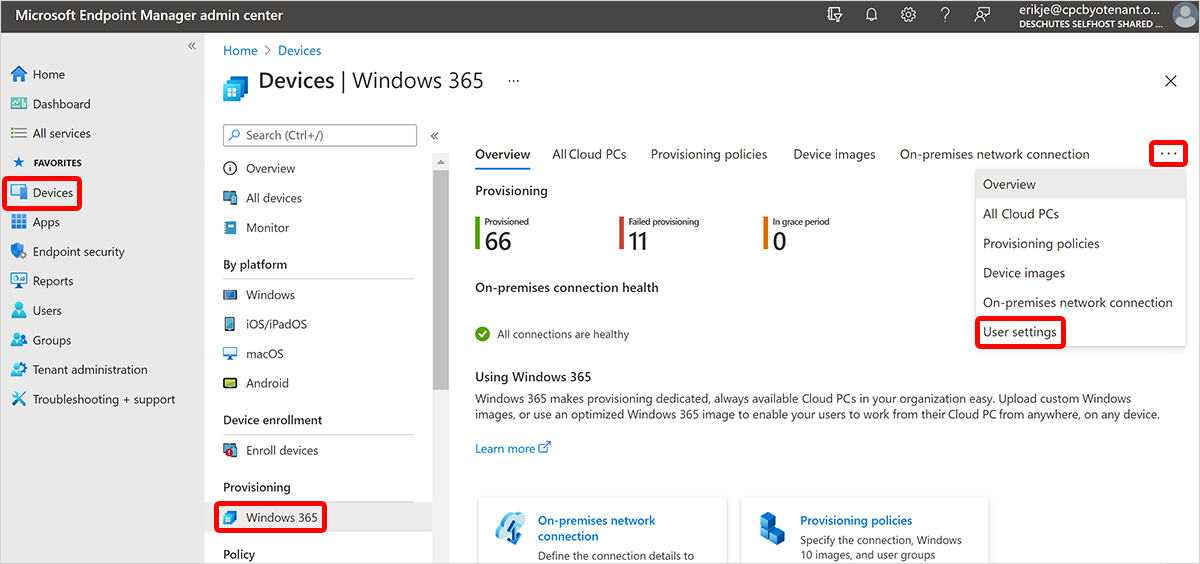1200x564 pixels.
Task: Switch to On-premises network connection tab
Action: (995, 154)
